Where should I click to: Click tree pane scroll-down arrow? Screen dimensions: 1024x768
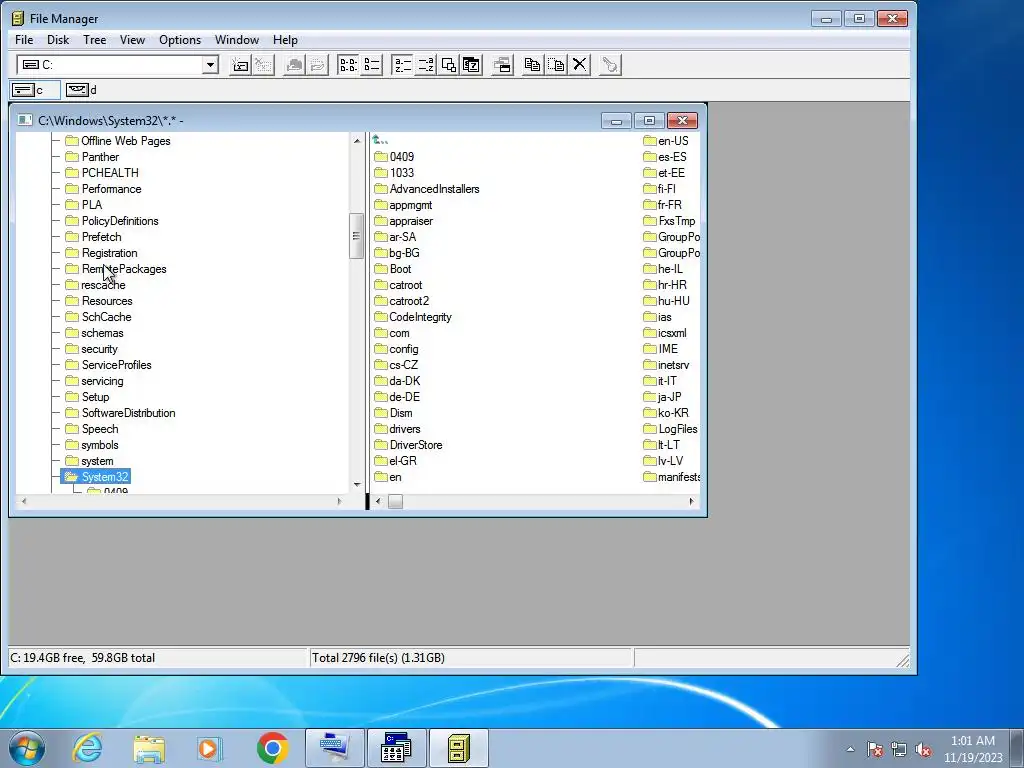point(357,484)
